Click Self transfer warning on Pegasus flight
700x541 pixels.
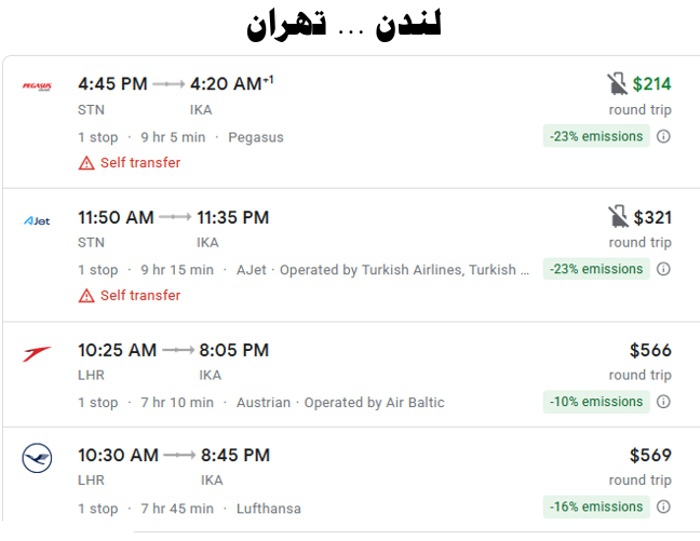click(x=129, y=163)
